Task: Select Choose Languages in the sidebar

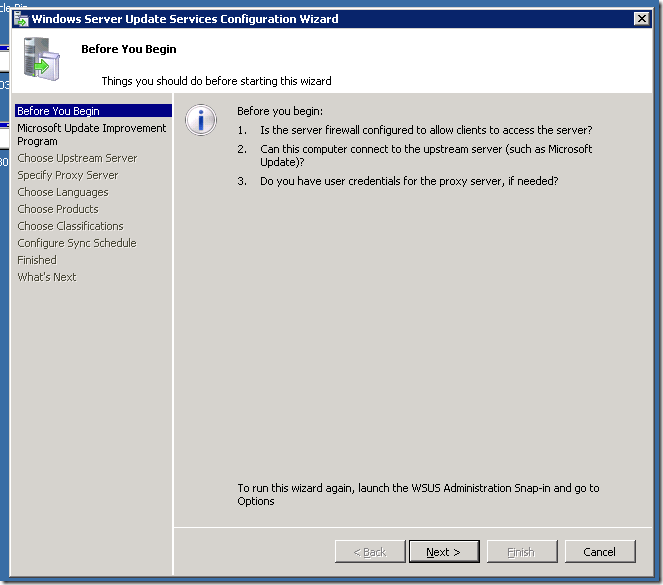Action: (x=62, y=192)
